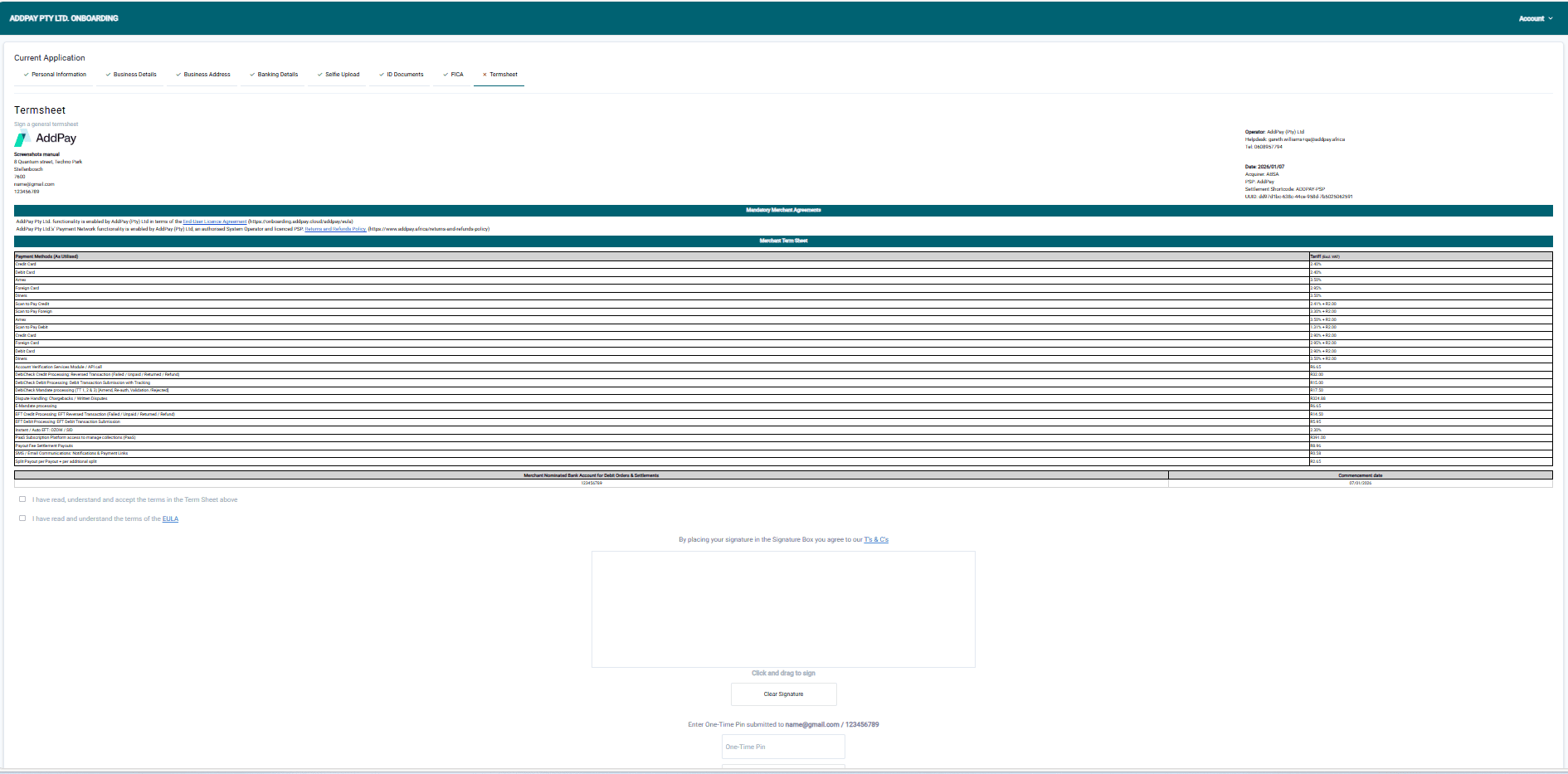
Task: Tick the EULA understanding checkbox
Action: pyautogui.click(x=22, y=518)
